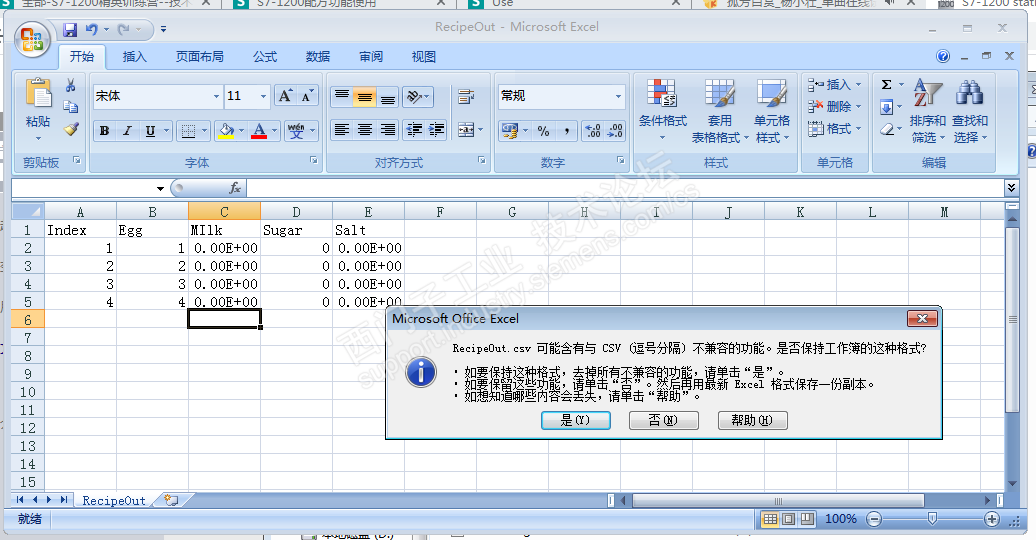Click the zoom slider handle

(932, 520)
